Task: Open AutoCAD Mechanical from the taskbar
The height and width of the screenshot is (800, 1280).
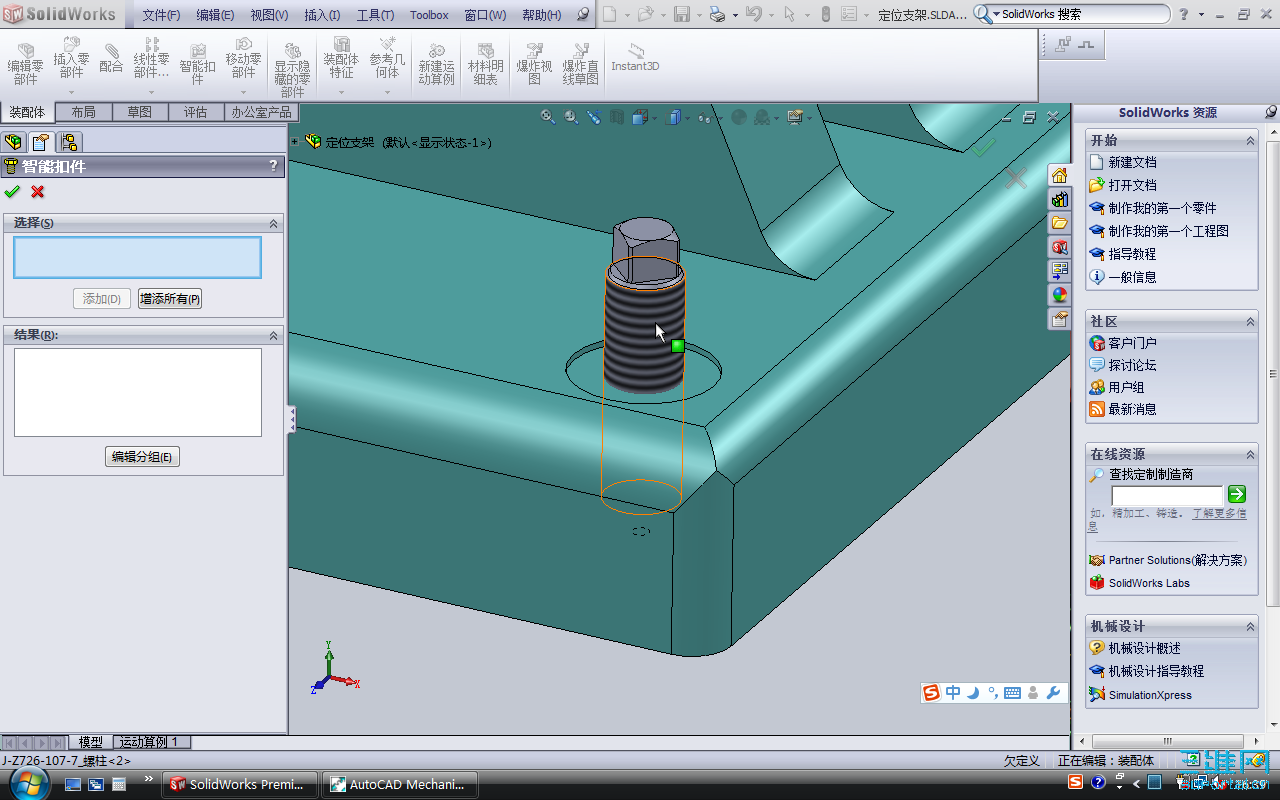Action: pos(397,784)
